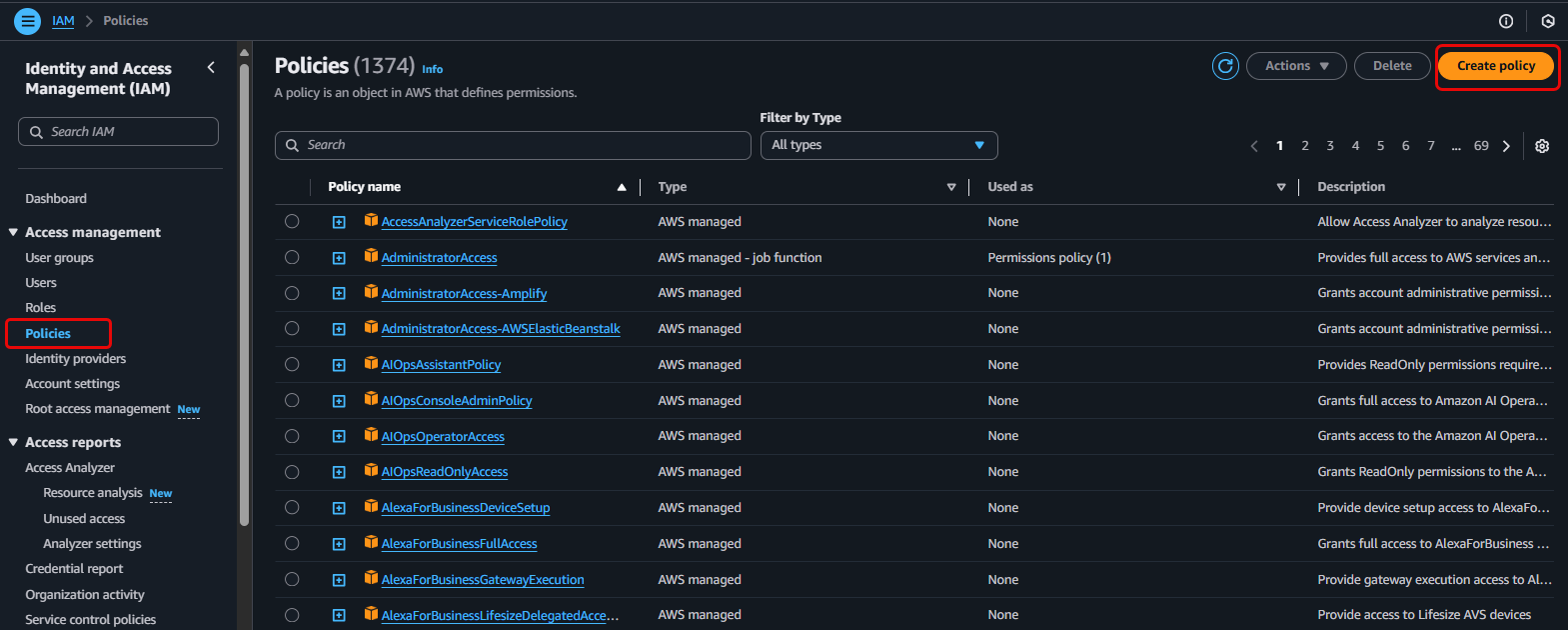Viewport: 1568px width, 630px height.
Task: Open the Filter by Type dropdown
Action: click(x=878, y=145)
